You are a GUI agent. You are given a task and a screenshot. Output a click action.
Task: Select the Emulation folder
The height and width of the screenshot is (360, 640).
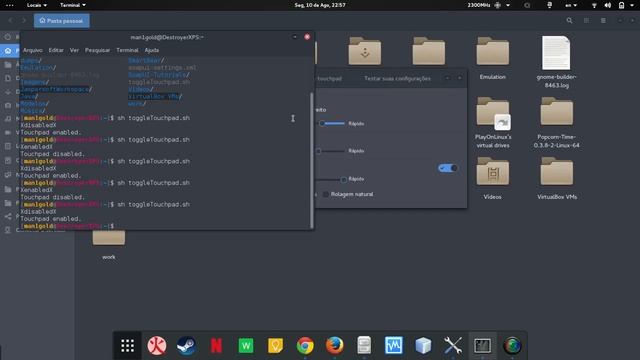point(492,58)
